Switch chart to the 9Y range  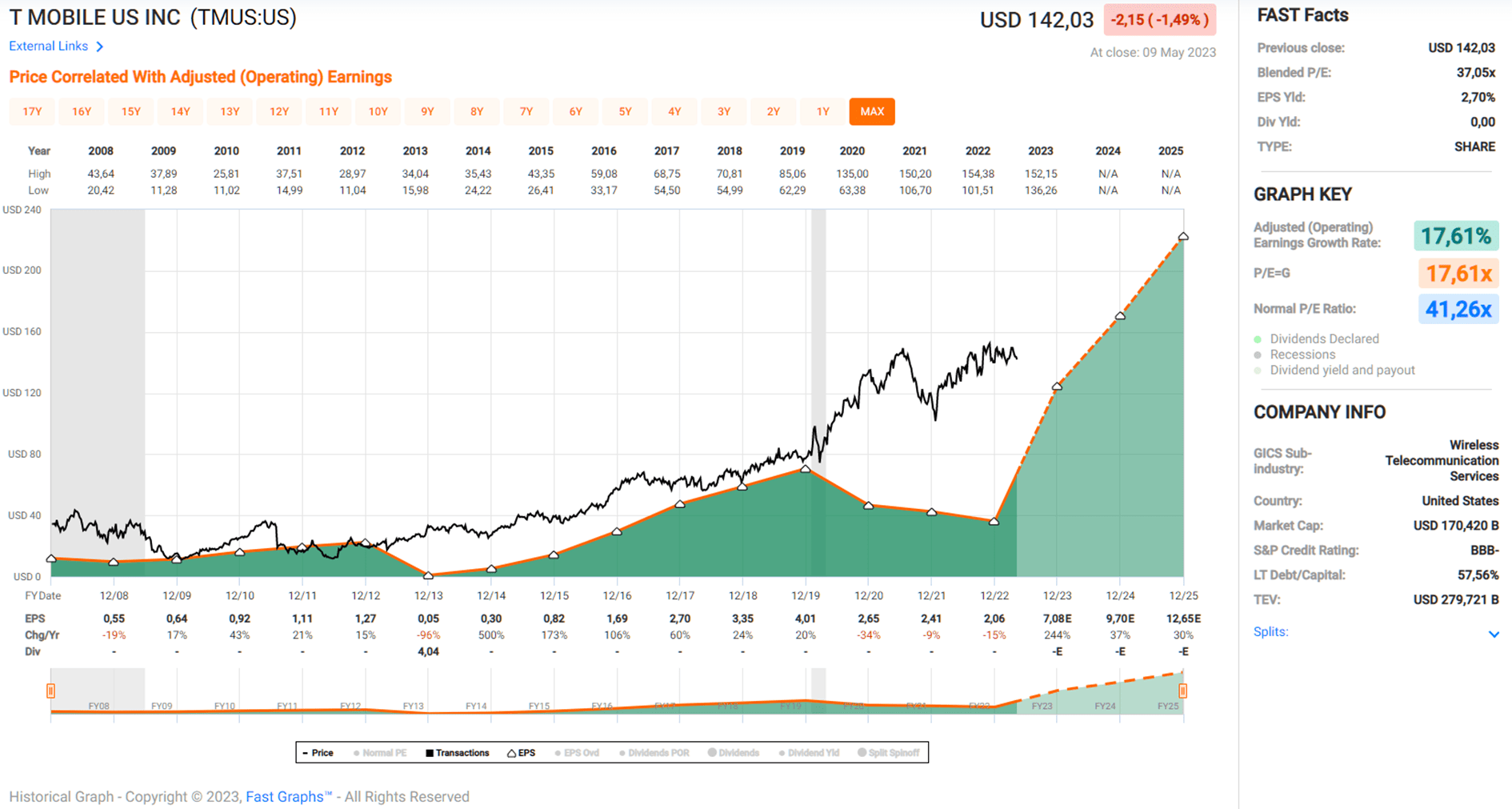click(x=427, y=111)
